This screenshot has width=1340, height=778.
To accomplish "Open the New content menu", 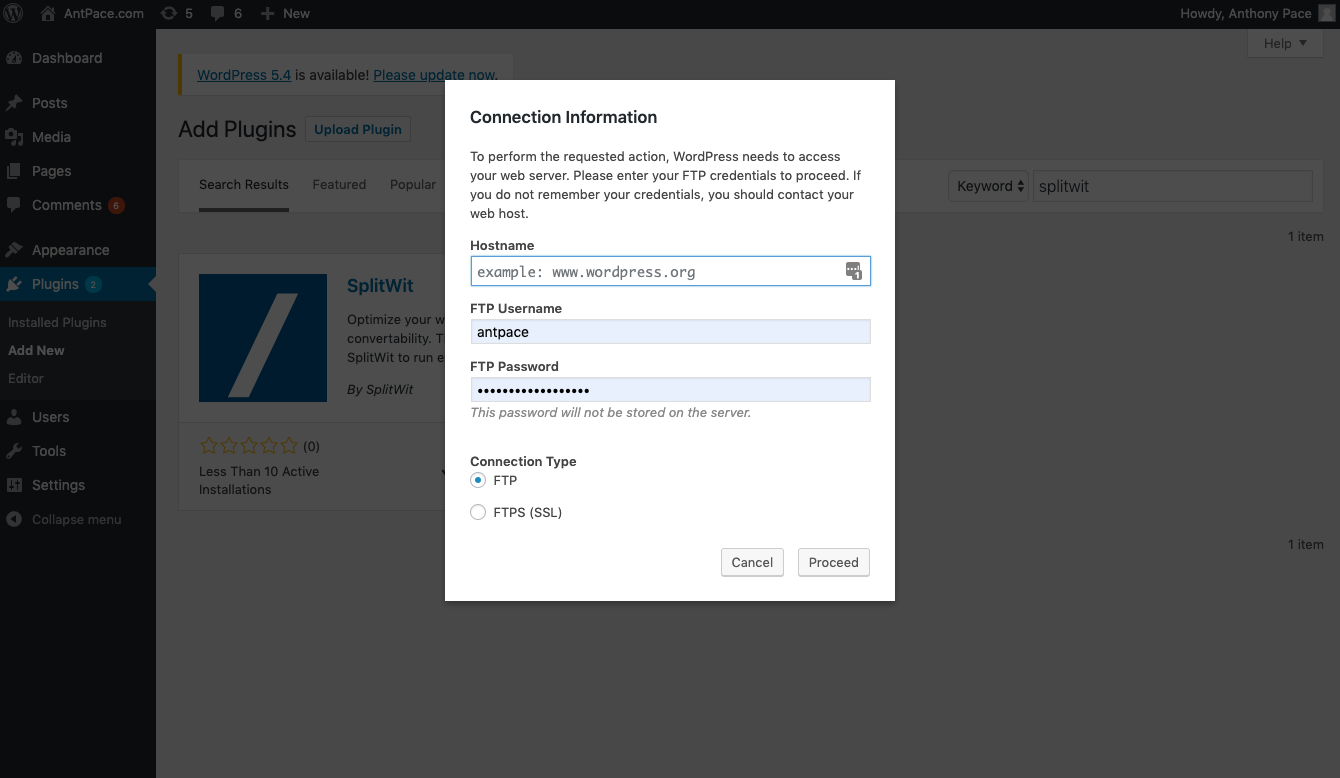I will (x=285, y=14).
